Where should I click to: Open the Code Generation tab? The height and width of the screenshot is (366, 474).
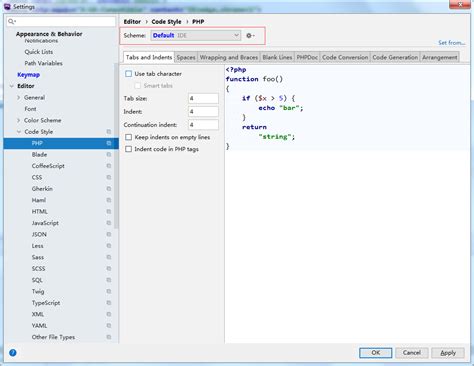pyautogui.click(x=395, y=57)
